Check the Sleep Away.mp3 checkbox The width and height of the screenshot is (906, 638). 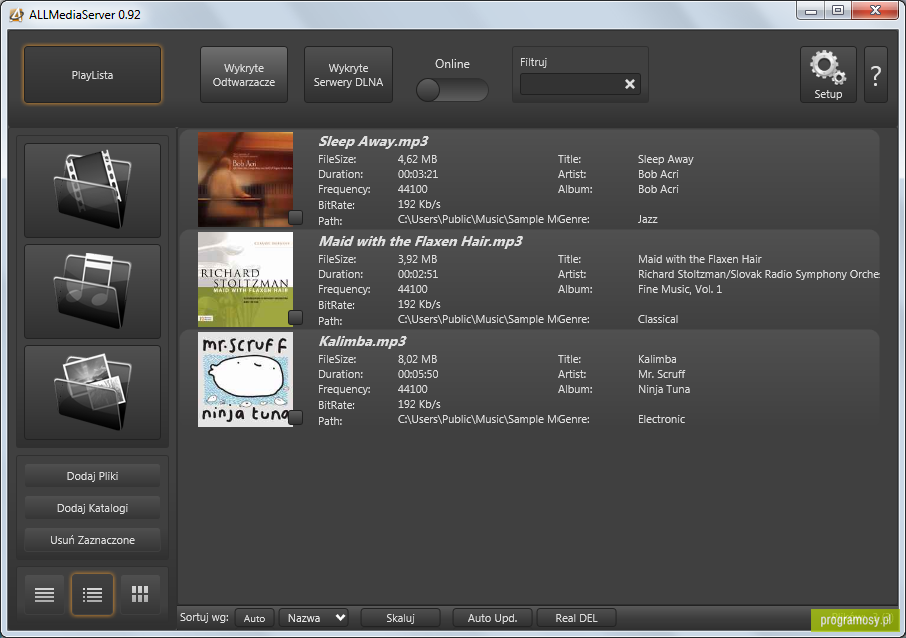click(x=295, y=217)
